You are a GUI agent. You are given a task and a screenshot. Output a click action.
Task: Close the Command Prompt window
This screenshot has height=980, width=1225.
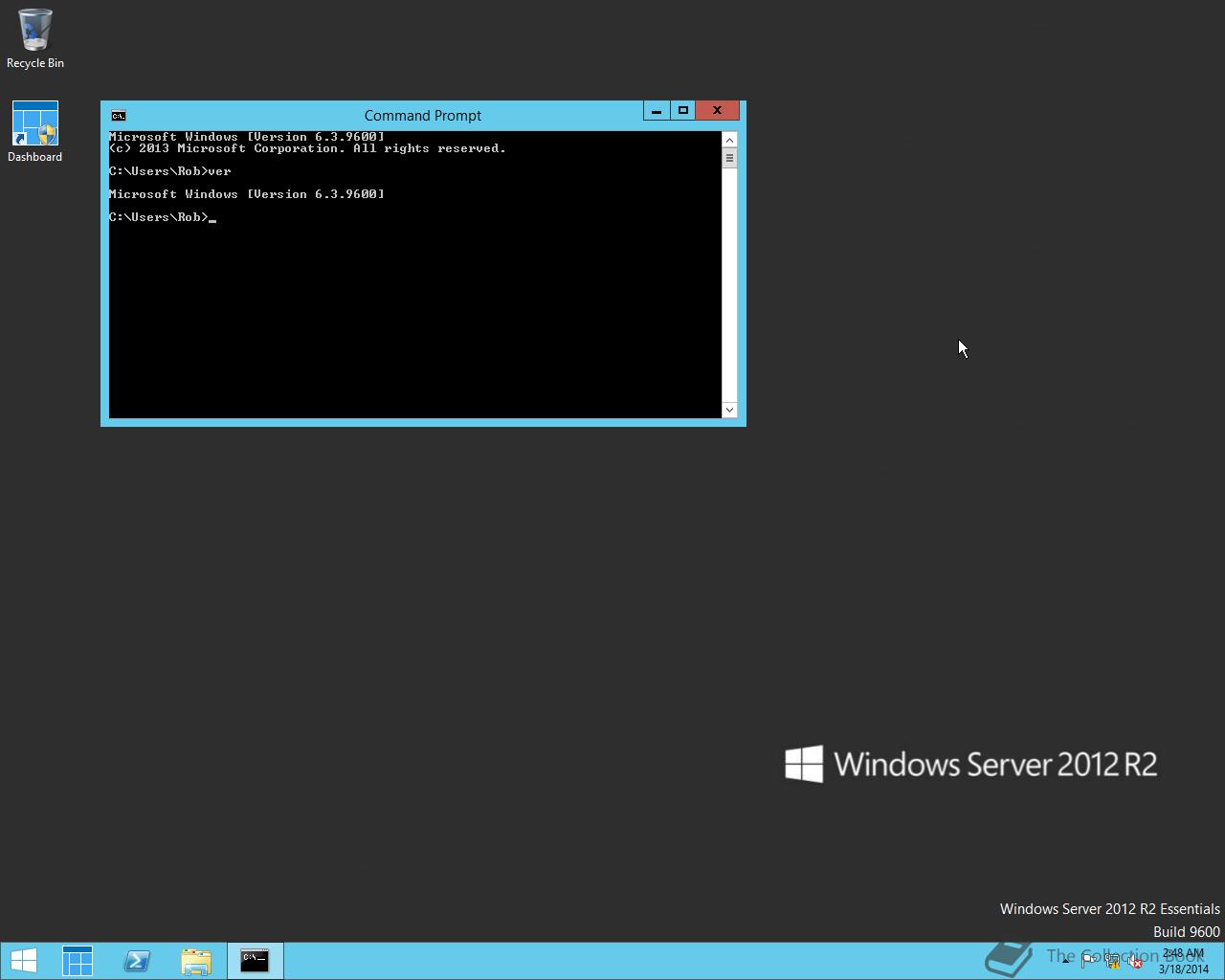coord(718,111)
